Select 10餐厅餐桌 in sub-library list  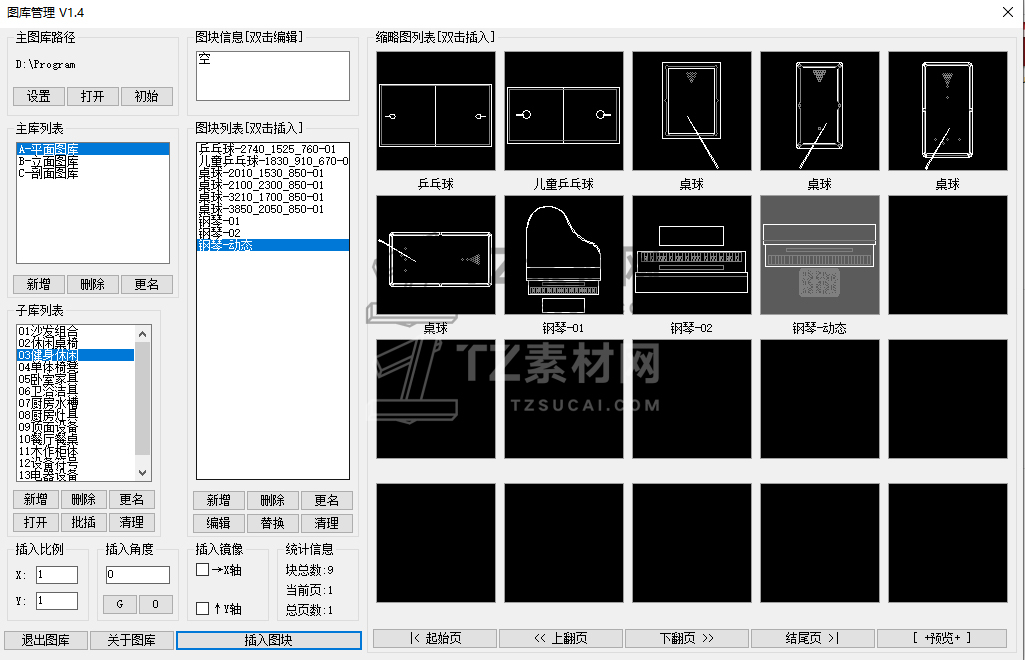pyautogui.click(x=75, y=439)
